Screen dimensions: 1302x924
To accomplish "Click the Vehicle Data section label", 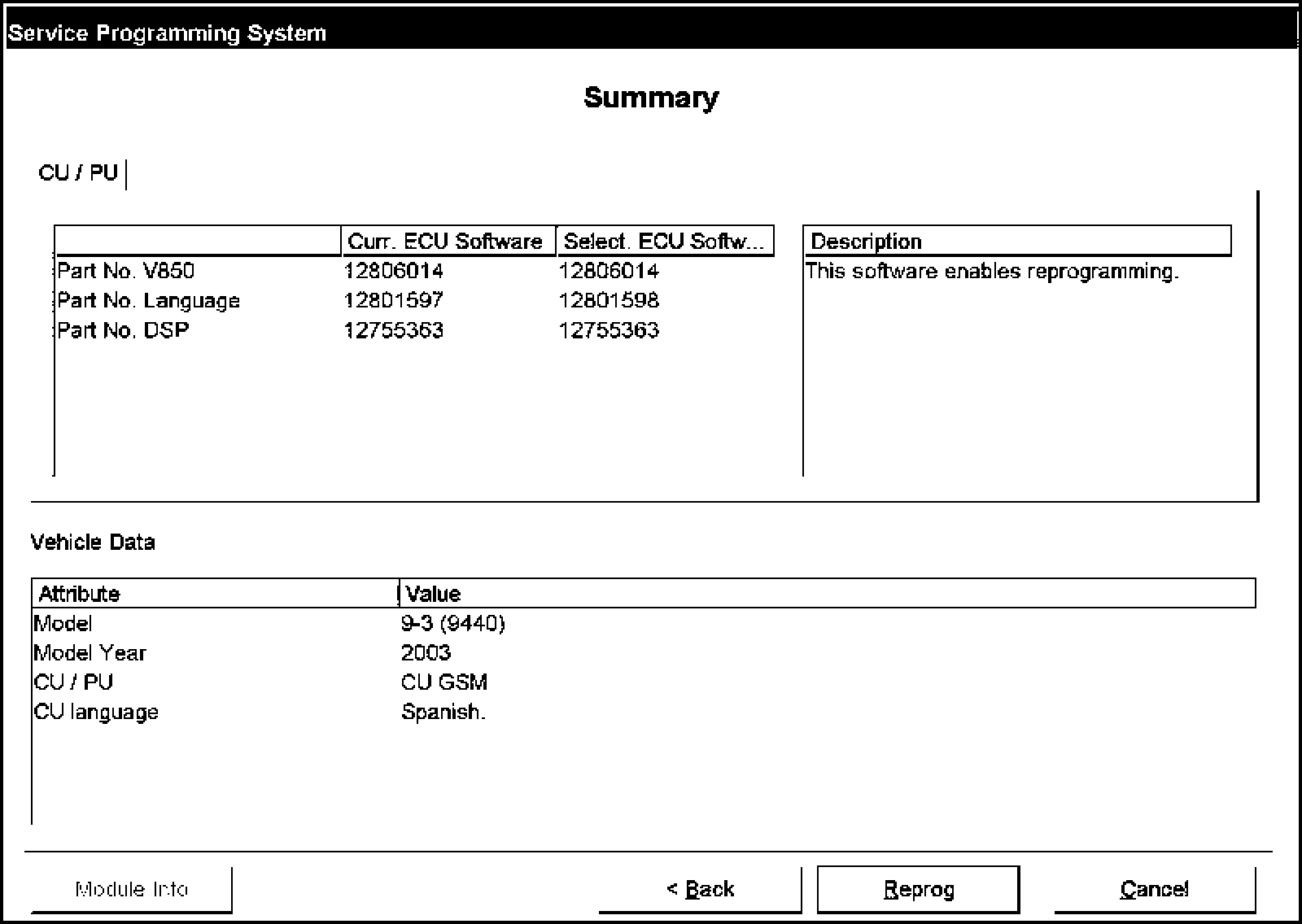I will tap(93, 543).
